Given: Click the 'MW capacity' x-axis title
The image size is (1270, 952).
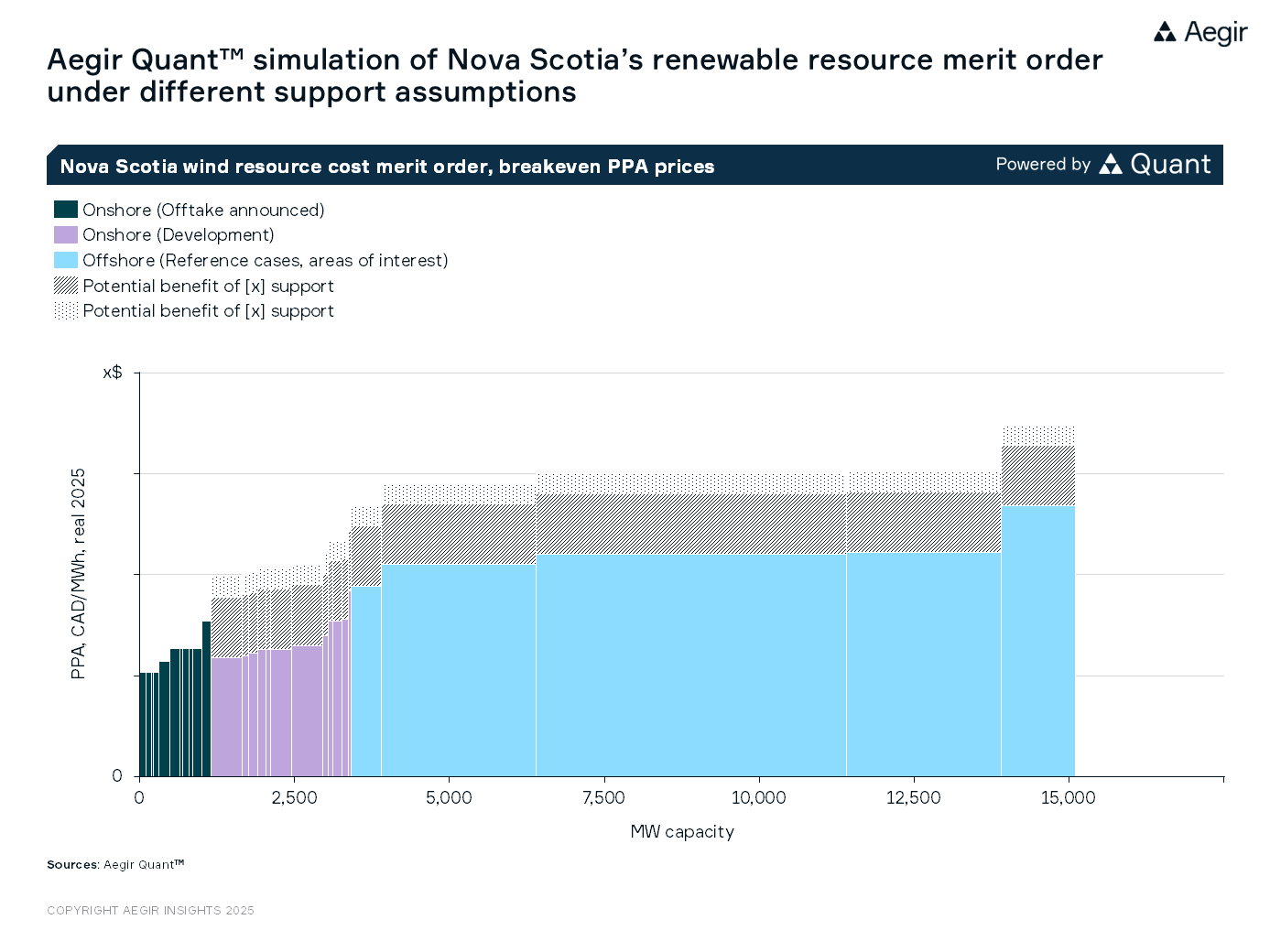Looking at the screenshot, I should (x=682, y=831).
